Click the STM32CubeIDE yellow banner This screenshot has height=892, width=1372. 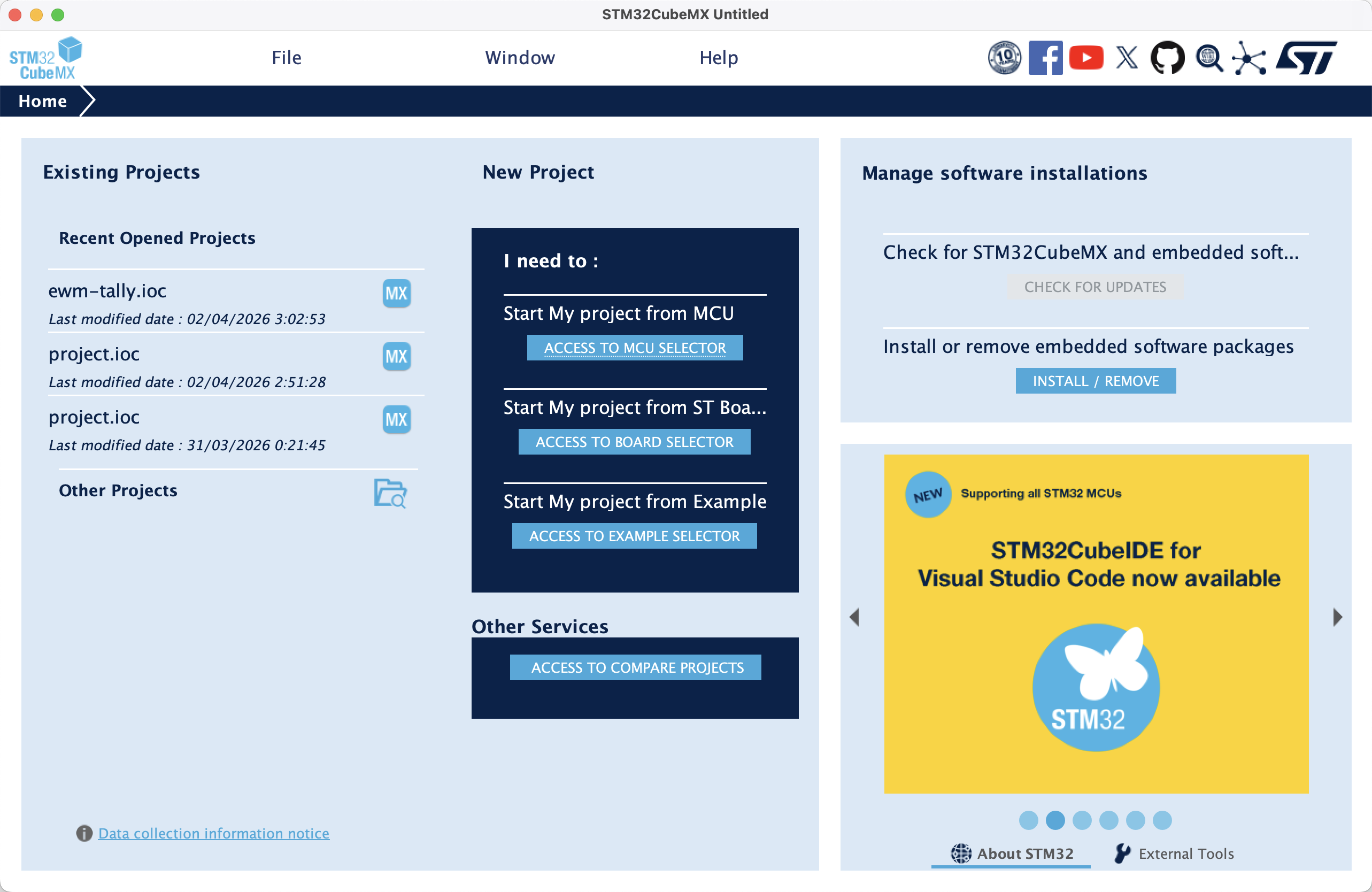coord(1096,624)
